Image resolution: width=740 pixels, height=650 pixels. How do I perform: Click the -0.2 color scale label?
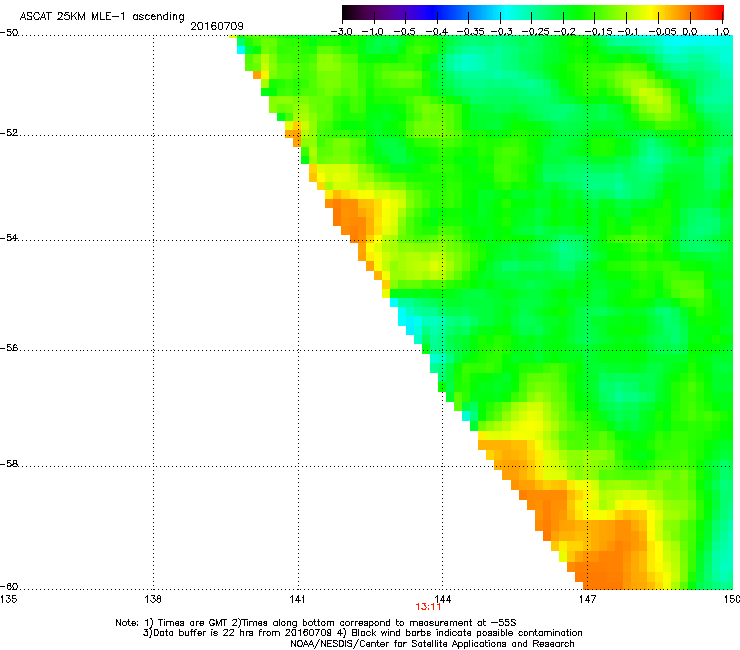(x=564, y=32)
